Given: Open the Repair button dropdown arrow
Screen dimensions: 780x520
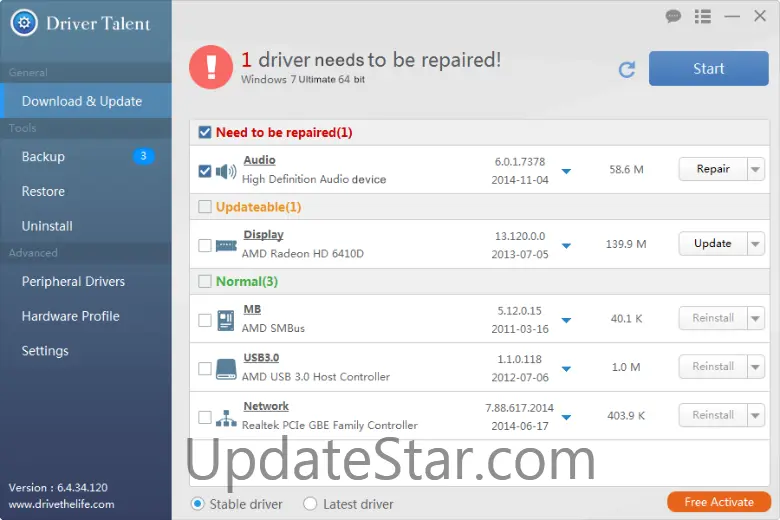Looking at the screenshot, I should tap(756, 169).
